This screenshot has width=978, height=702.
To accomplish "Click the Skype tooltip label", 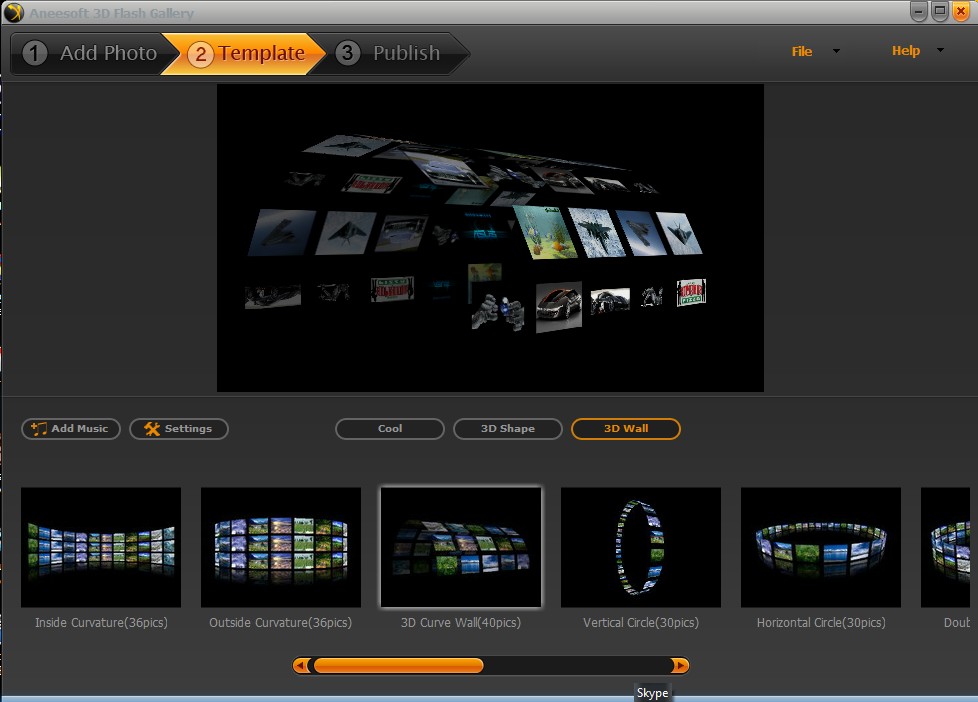I will 652,693.
